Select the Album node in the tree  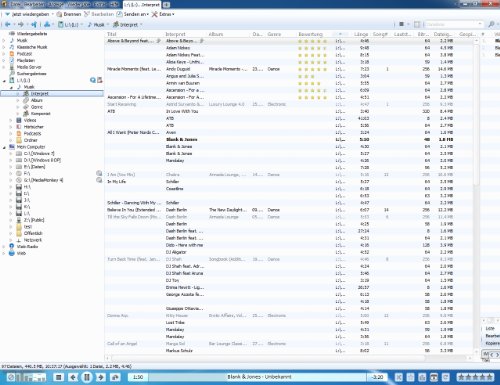coord(36,100)
